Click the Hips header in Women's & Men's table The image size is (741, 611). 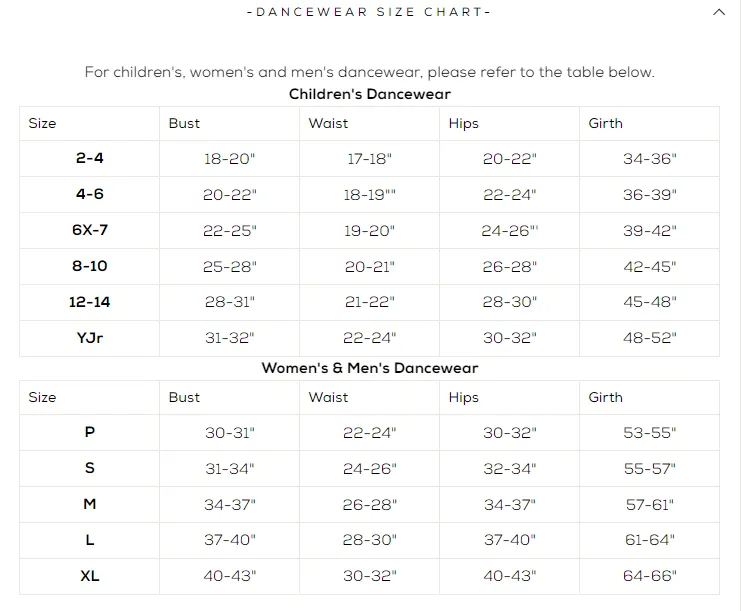tap(464, 397)
